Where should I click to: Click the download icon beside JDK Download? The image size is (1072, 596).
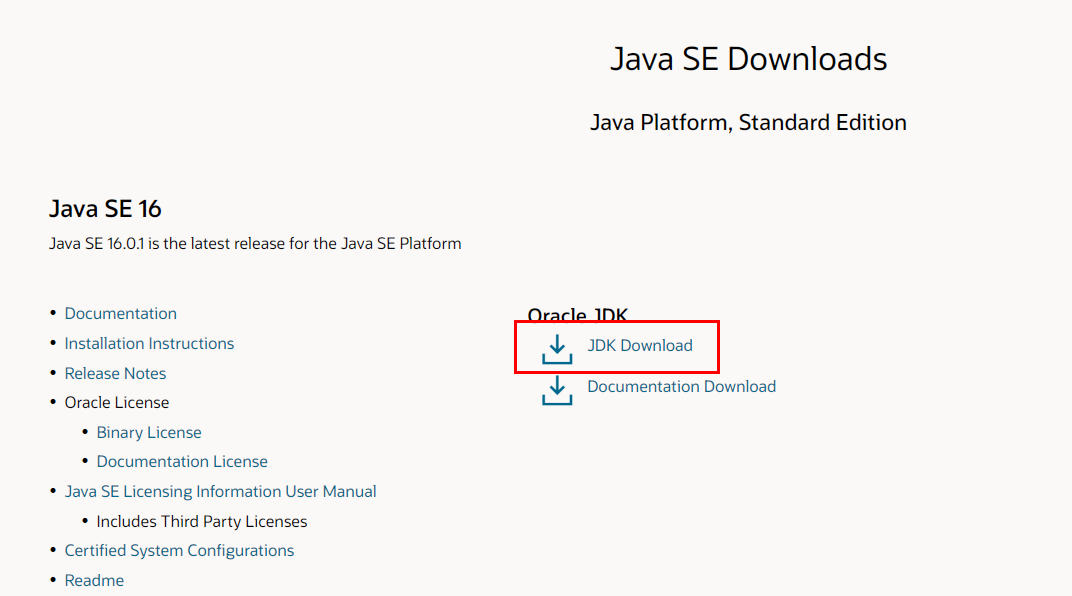click(x=557, y=349)
